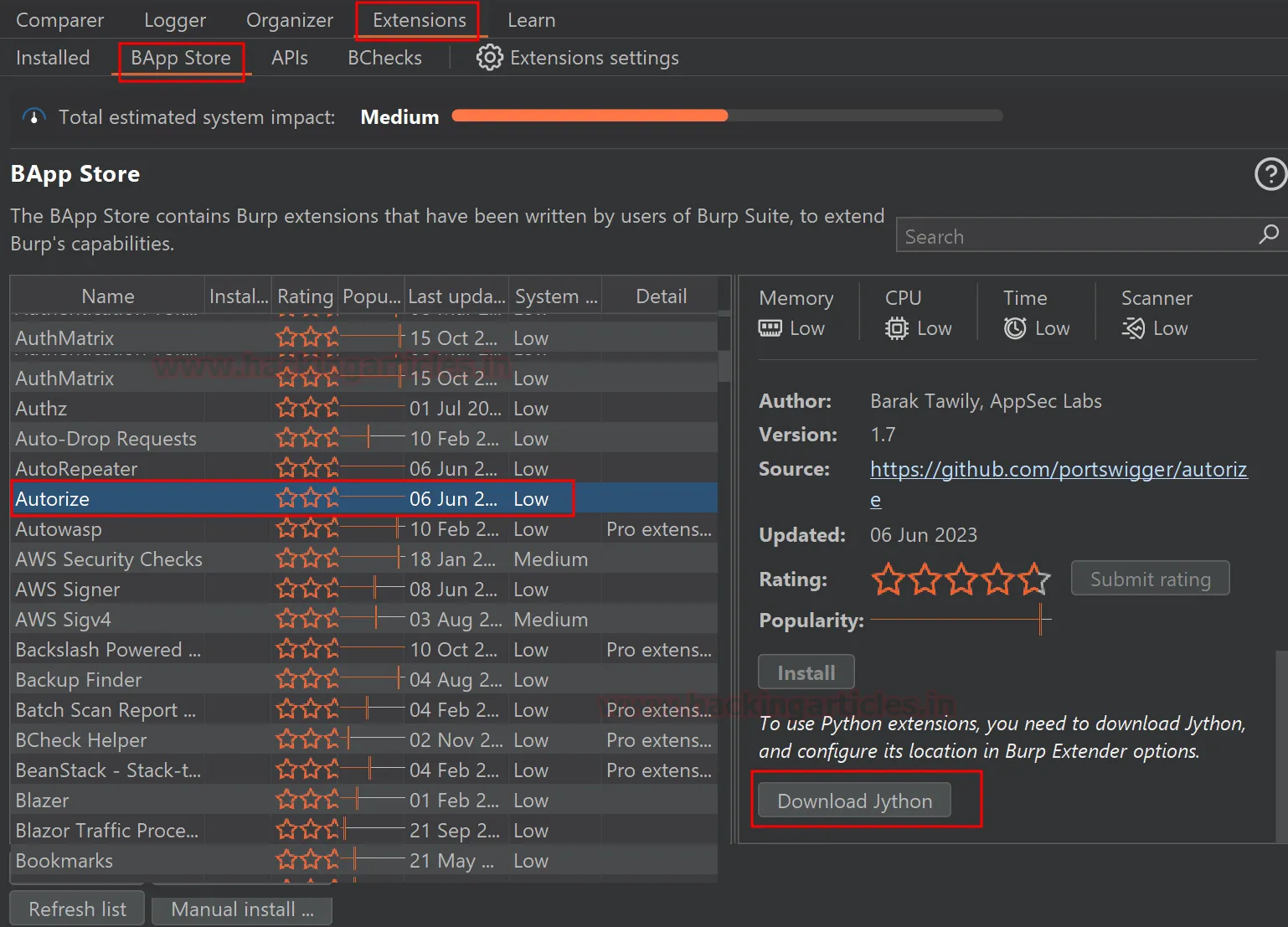Open the Installed extensions tab

coord(53,58)
